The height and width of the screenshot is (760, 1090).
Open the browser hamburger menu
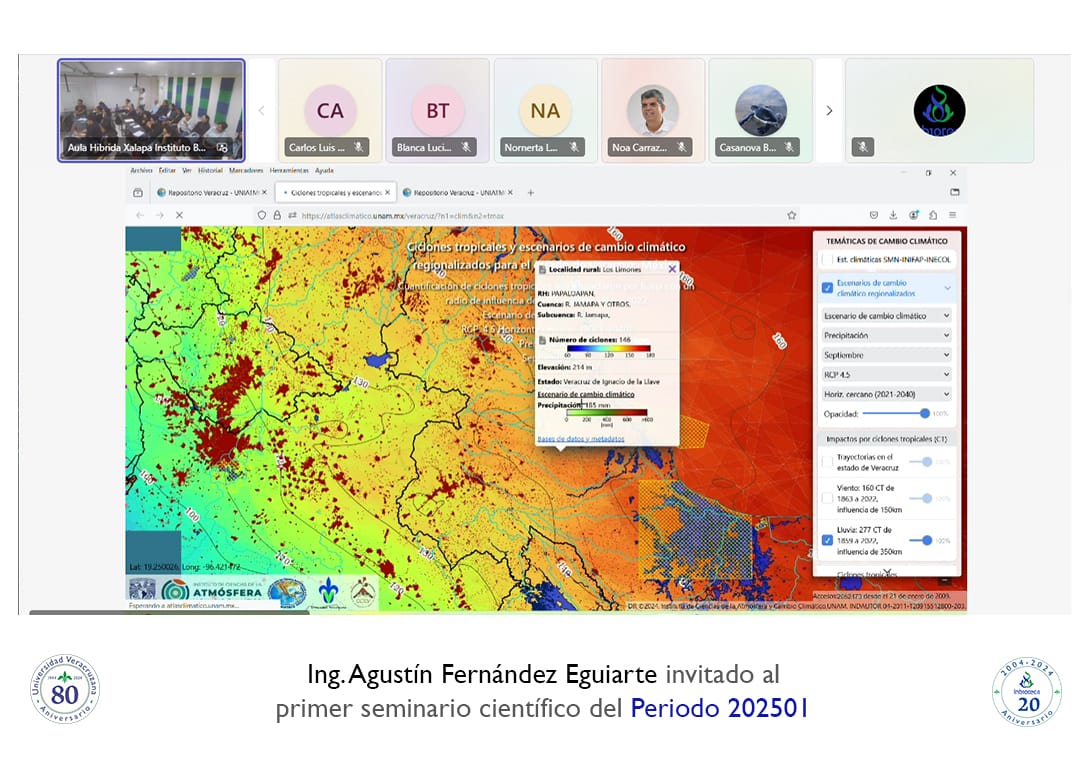(952, 215)
